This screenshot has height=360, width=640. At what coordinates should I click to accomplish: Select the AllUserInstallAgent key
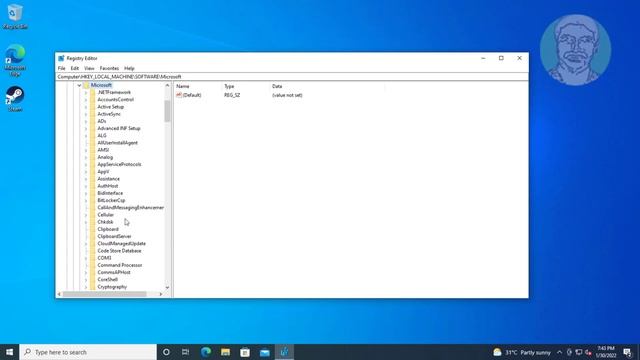pos(118,143)
